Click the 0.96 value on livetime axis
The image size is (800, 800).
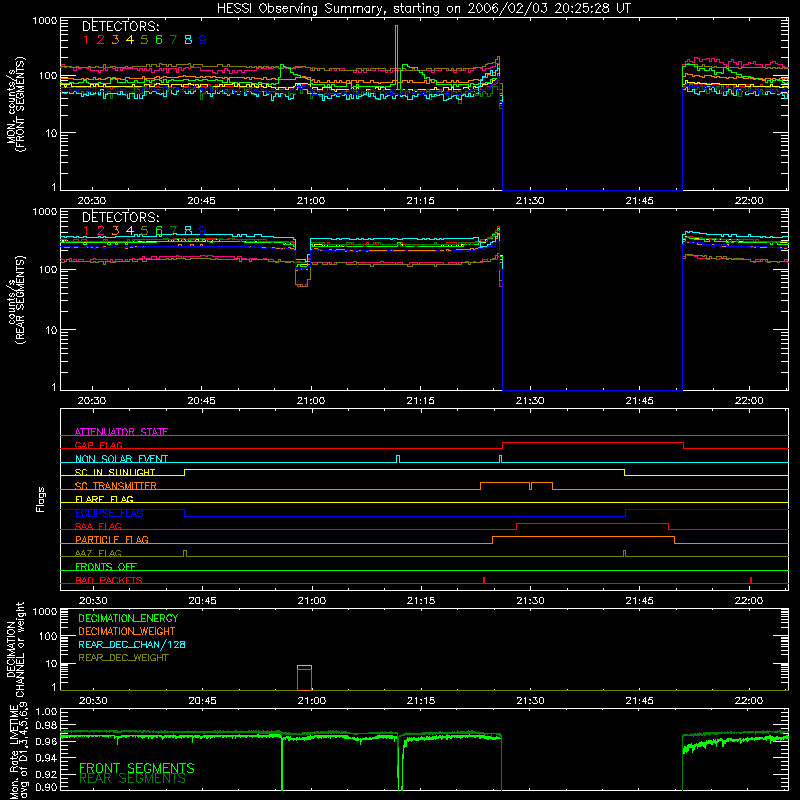point(46,741)
